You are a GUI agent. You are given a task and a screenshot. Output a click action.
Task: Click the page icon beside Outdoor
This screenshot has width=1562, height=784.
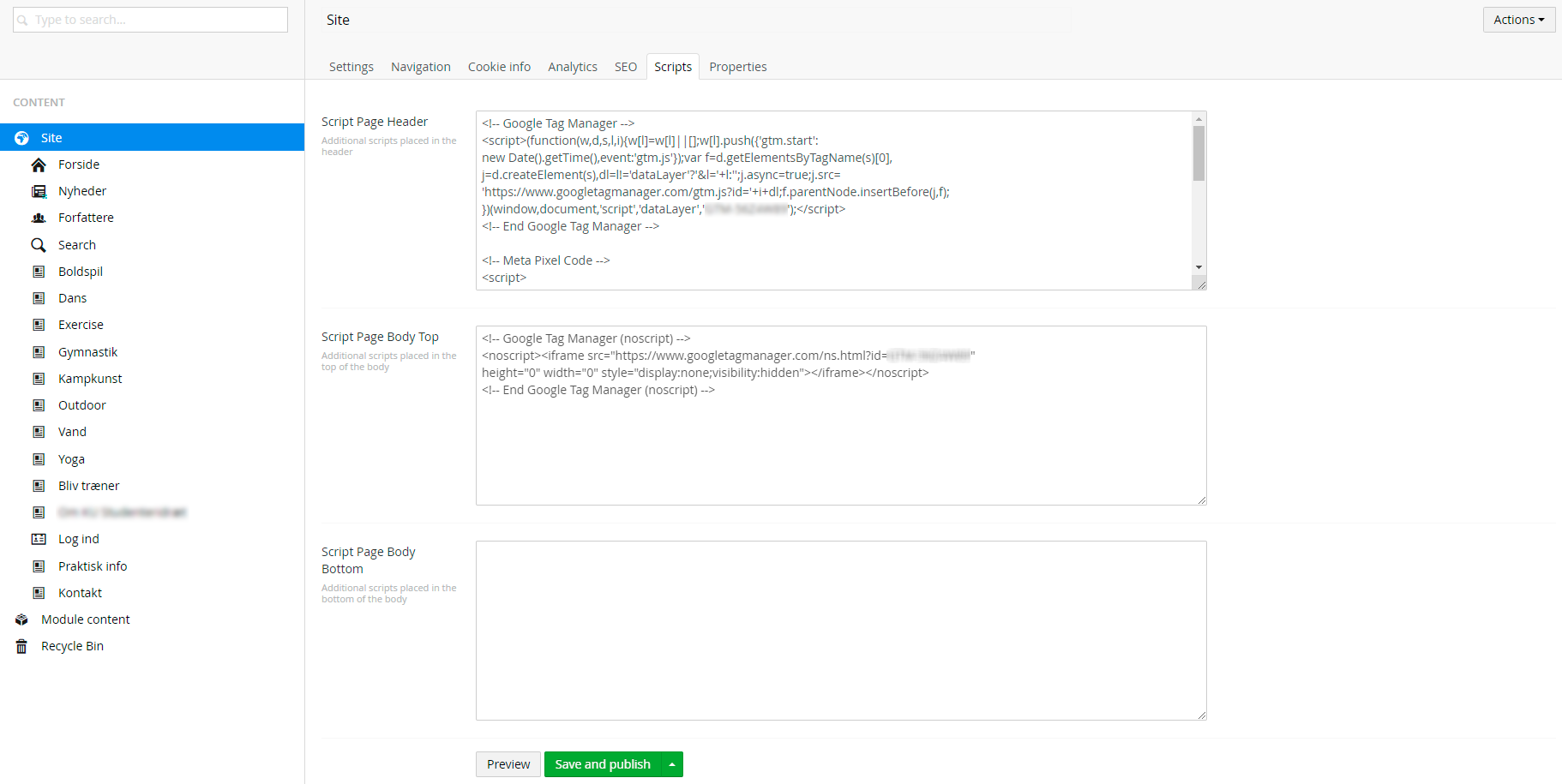(39, 405)
